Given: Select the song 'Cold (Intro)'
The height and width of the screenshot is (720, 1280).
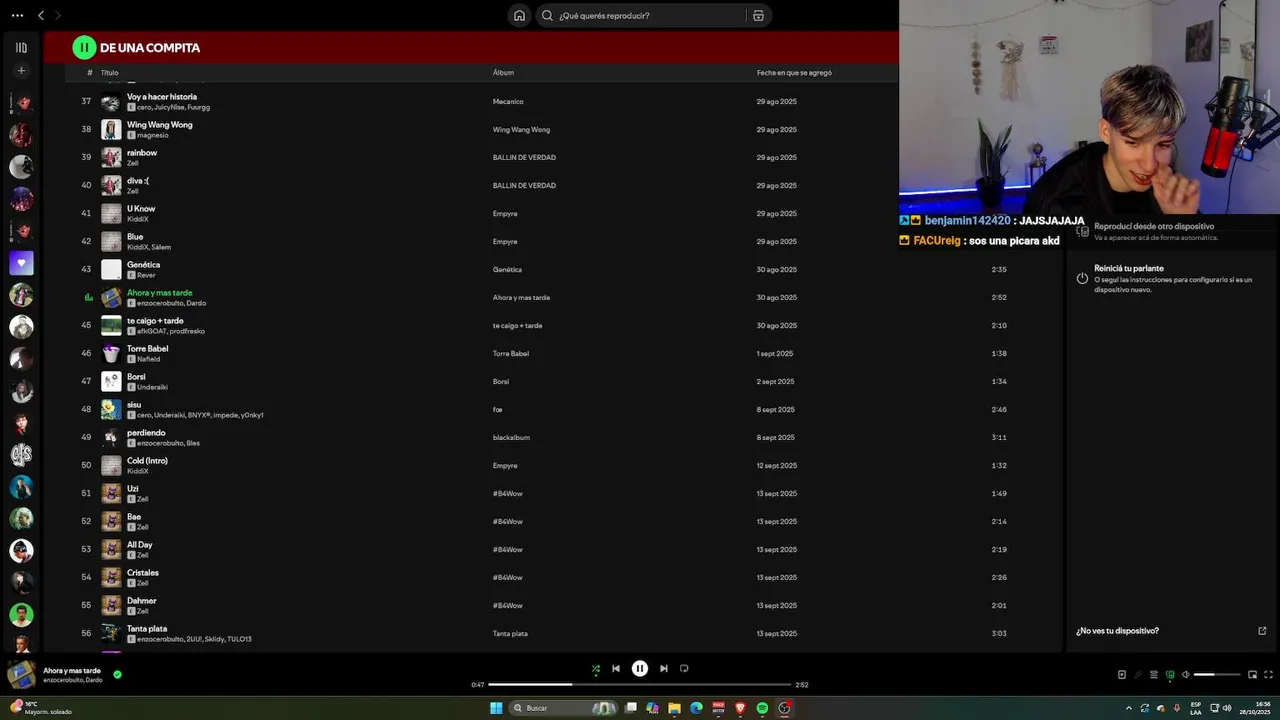Looking at the screenshot, I should coord(147,461).
